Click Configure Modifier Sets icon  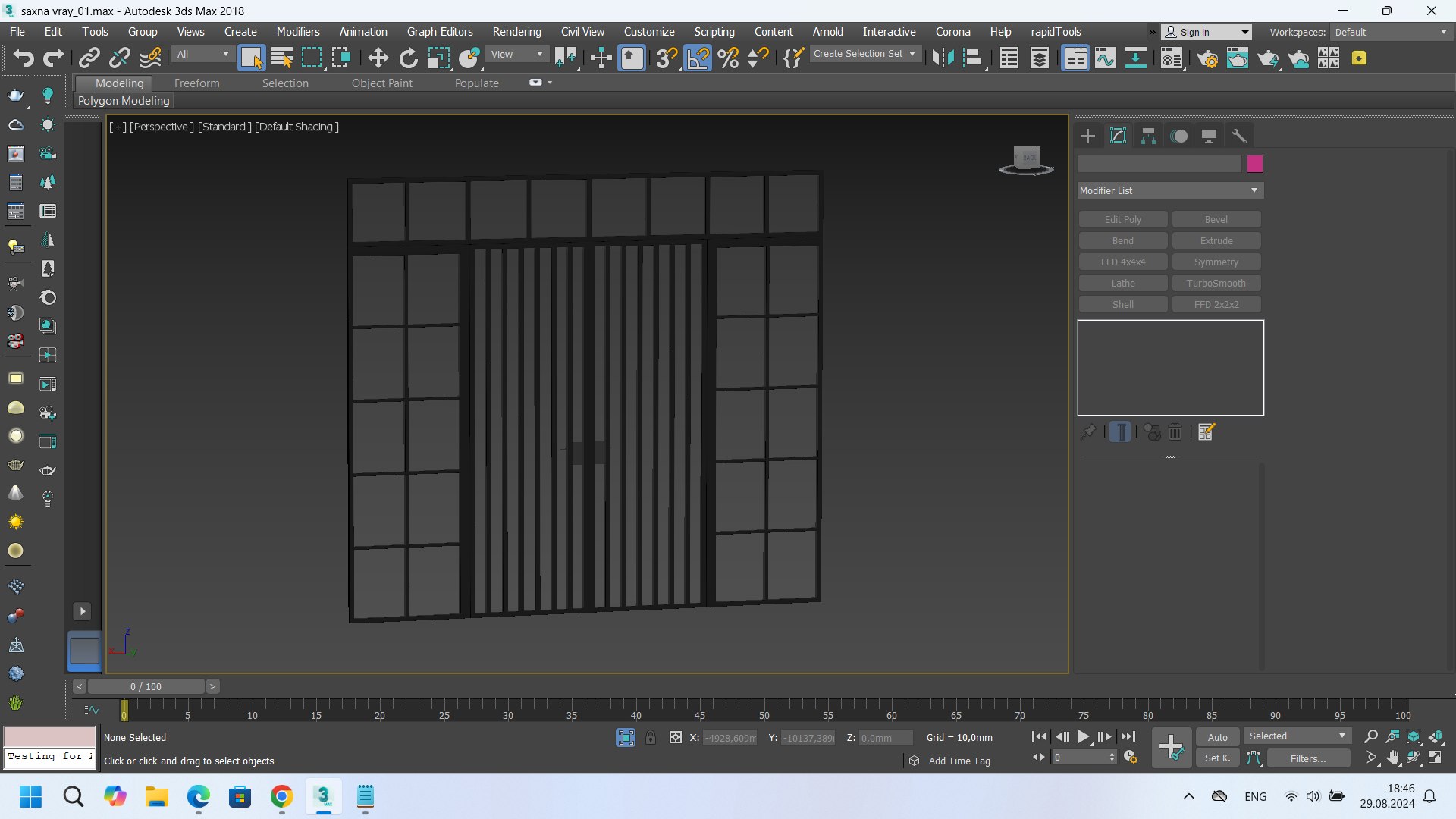(x=1207, y=431)
